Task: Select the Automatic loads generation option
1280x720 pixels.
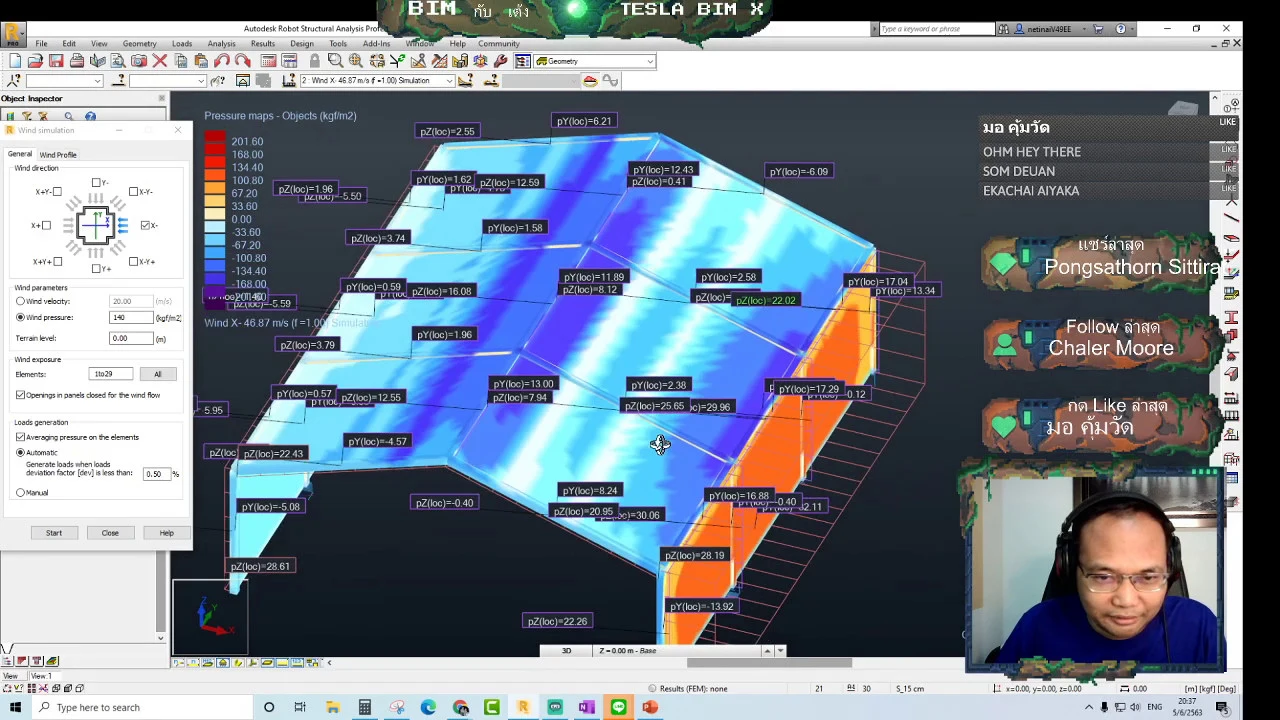Action: 20,453
